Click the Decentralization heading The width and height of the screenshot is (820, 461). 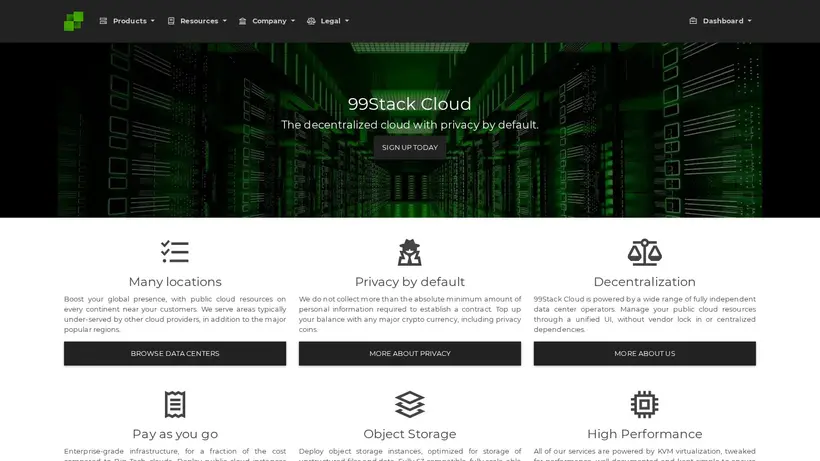tap(644, 282)
